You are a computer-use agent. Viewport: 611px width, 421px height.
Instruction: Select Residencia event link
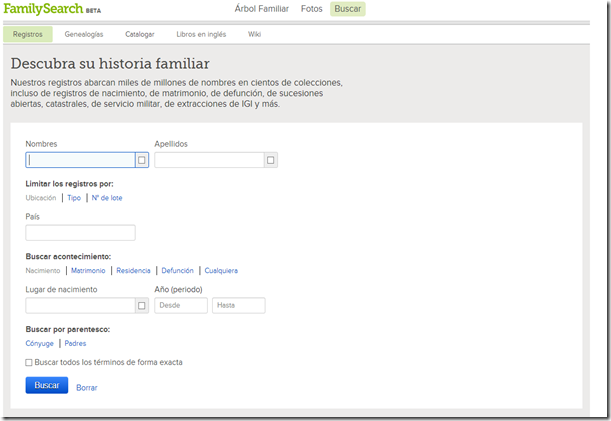[x=133, y=271]
